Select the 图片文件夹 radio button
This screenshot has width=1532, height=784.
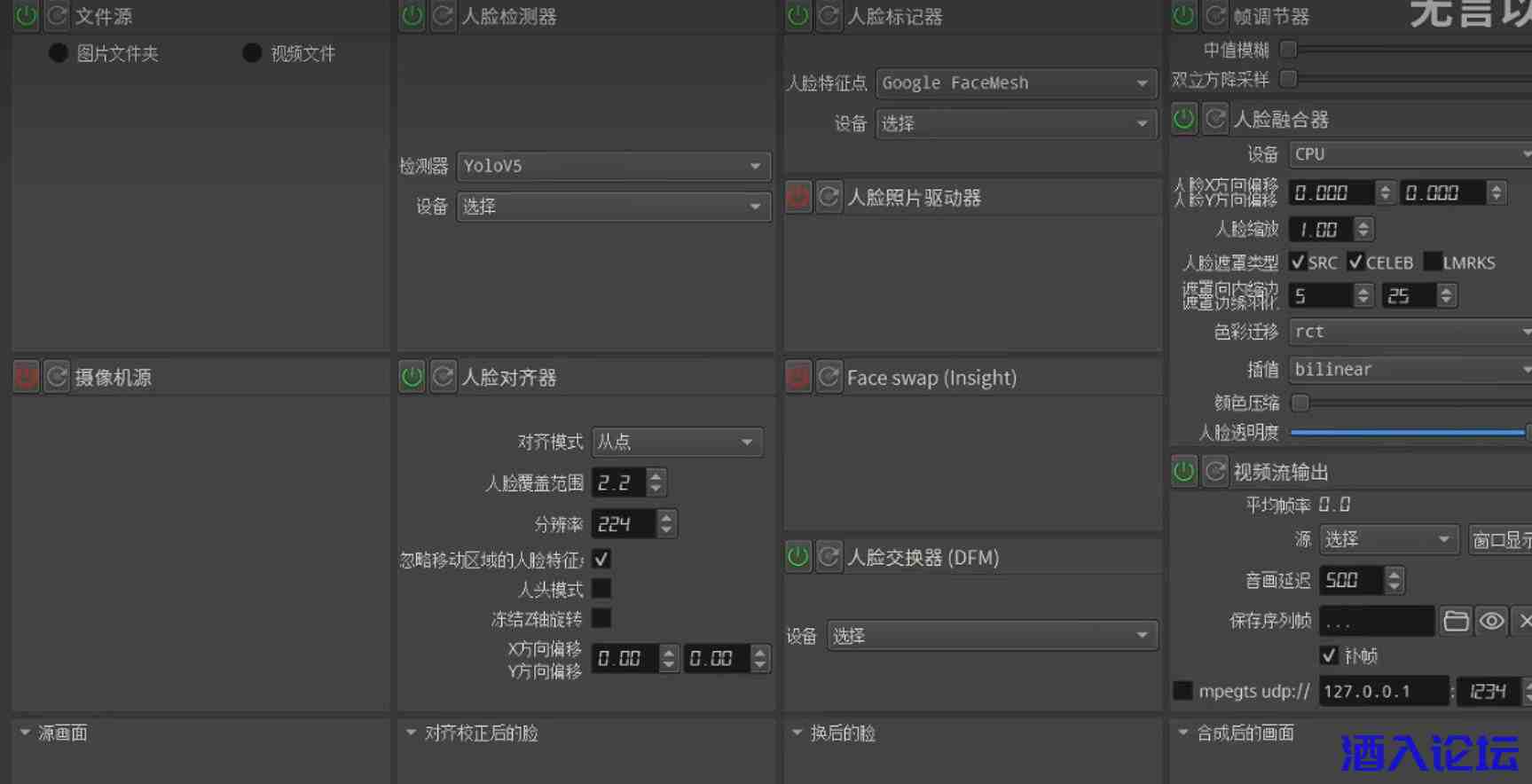(x=59, y=53)
